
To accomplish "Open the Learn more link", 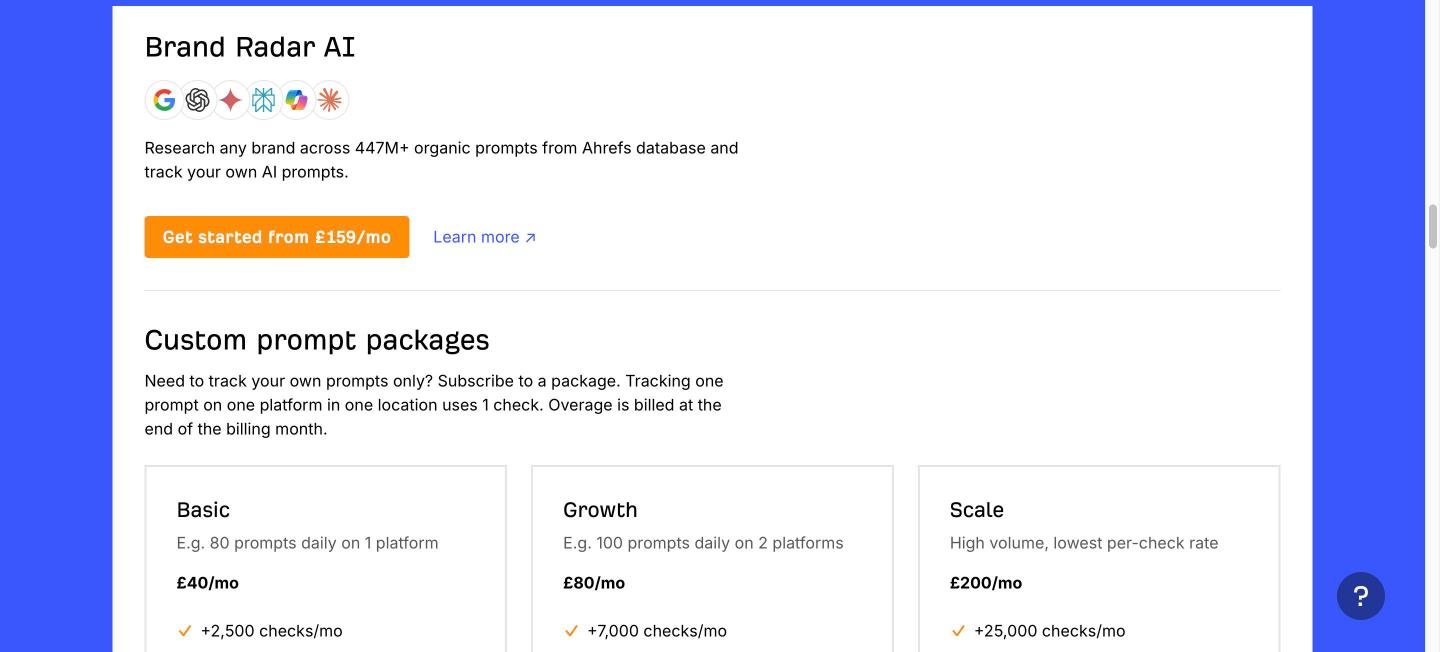I will (x=485, y=237).
